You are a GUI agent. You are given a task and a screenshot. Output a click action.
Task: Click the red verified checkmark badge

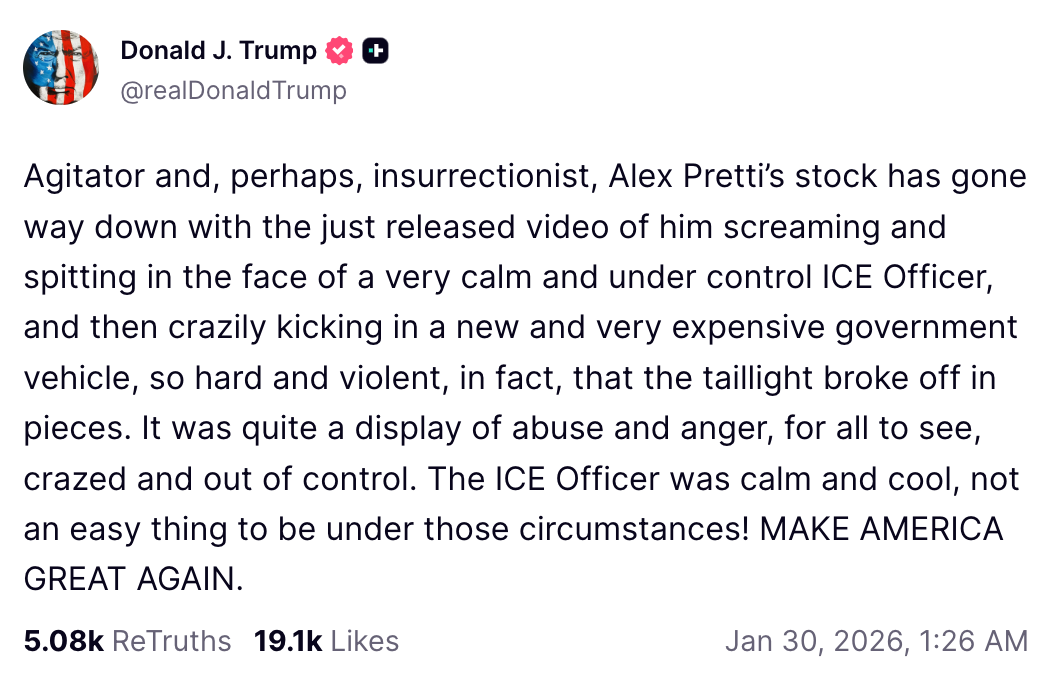341,50
